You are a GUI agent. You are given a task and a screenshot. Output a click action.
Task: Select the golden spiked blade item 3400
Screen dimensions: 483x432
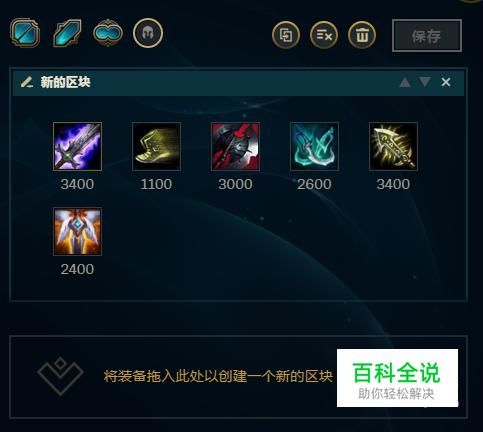click(x=393, y=146)
